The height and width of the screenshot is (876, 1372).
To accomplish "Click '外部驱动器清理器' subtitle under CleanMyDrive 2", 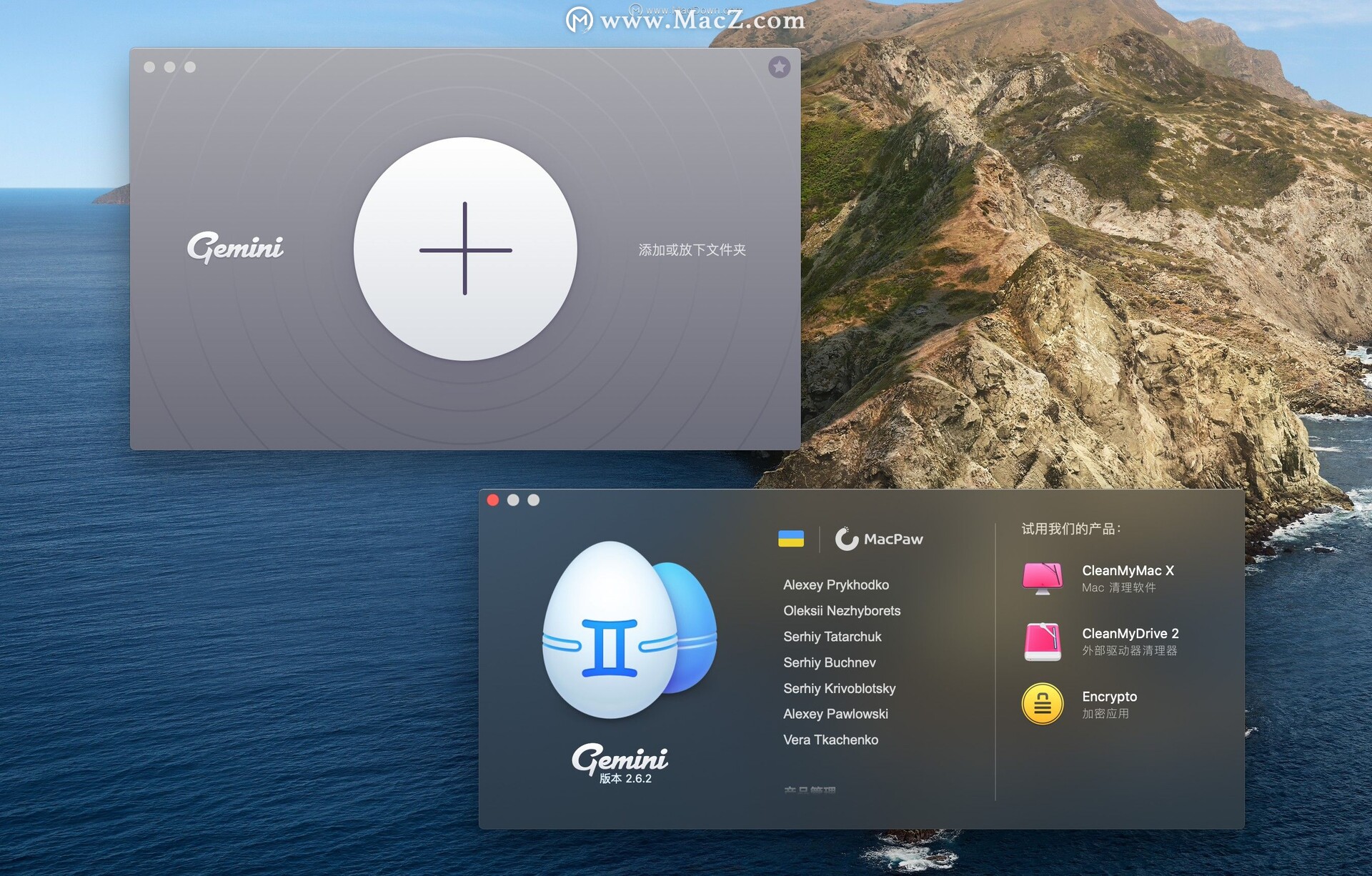I will click(1130, 650).
